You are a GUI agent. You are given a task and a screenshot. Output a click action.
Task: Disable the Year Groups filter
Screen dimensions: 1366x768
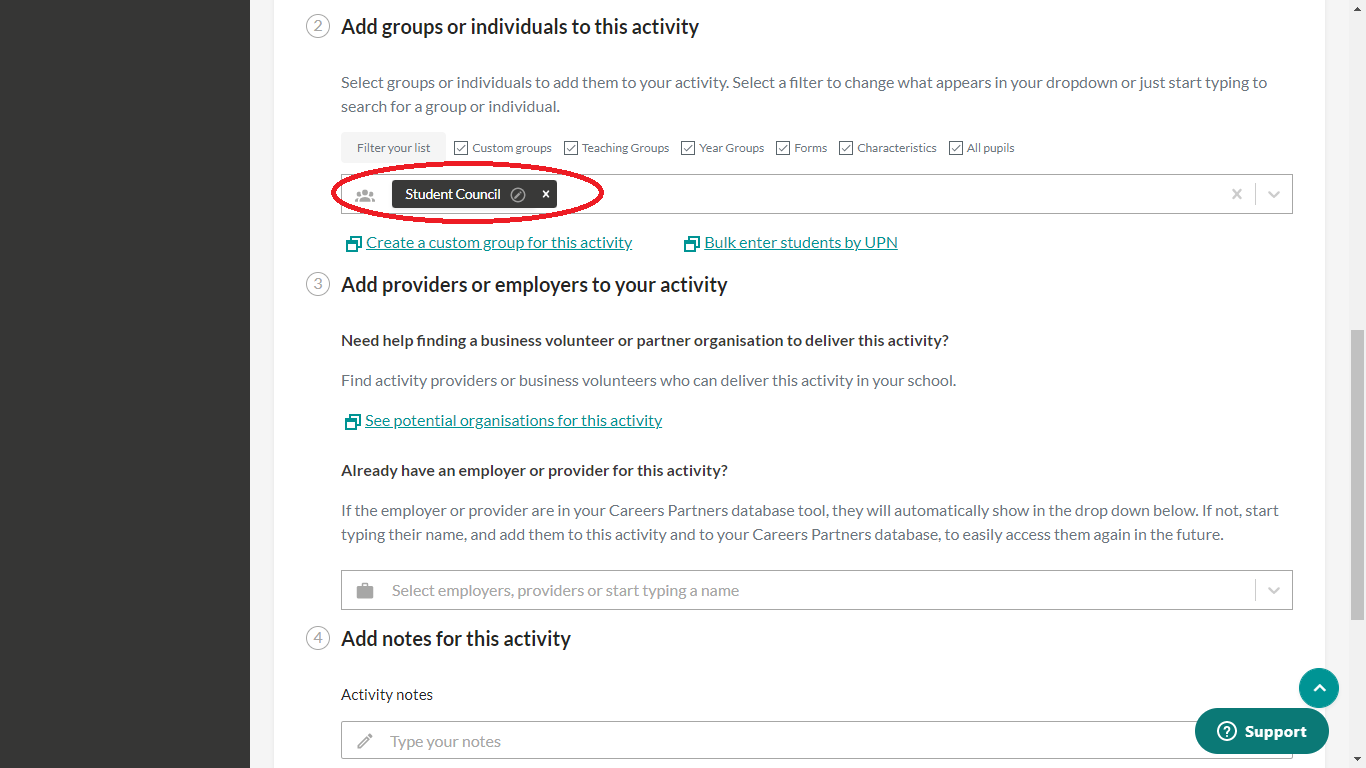[x=688, y=148]
